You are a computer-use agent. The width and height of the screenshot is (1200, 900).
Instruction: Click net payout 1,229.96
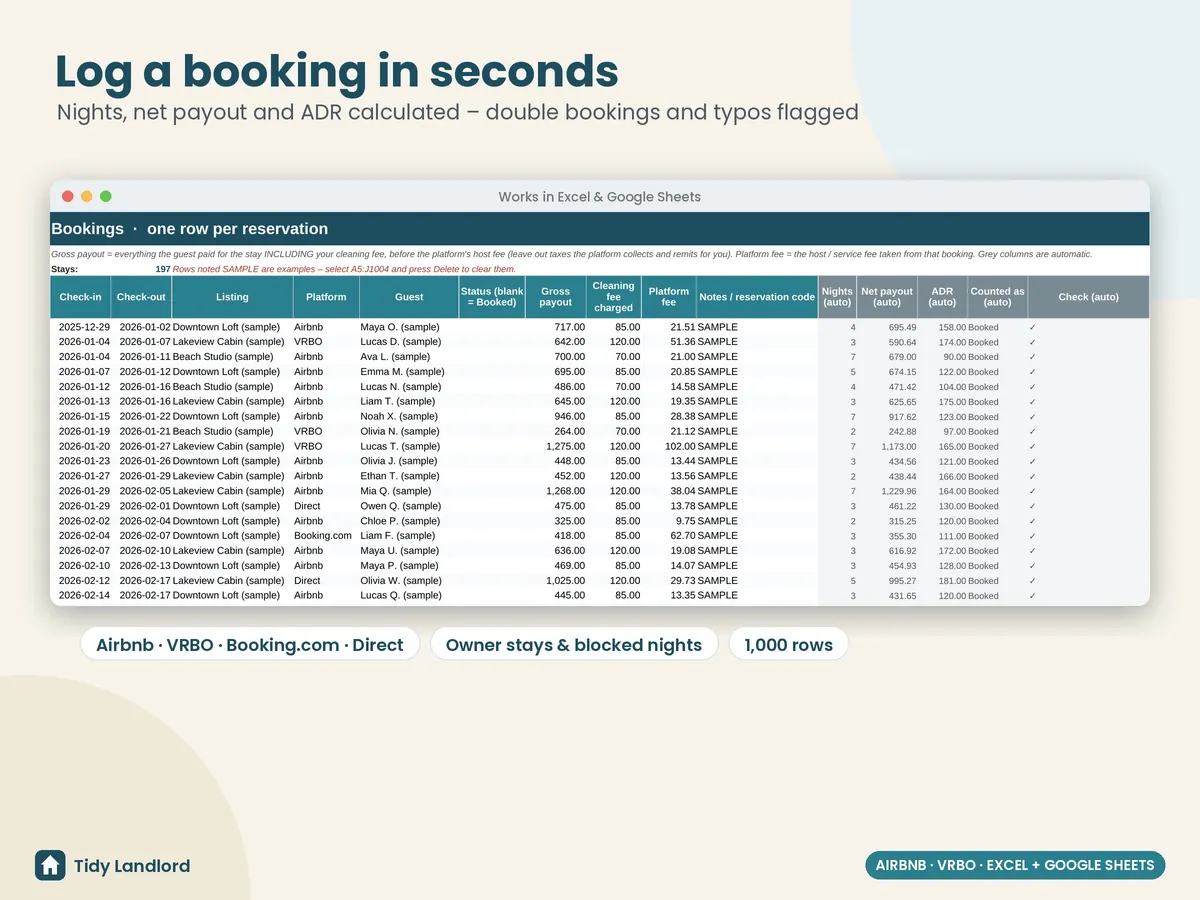pyautogui.click(x=897, y=491)
